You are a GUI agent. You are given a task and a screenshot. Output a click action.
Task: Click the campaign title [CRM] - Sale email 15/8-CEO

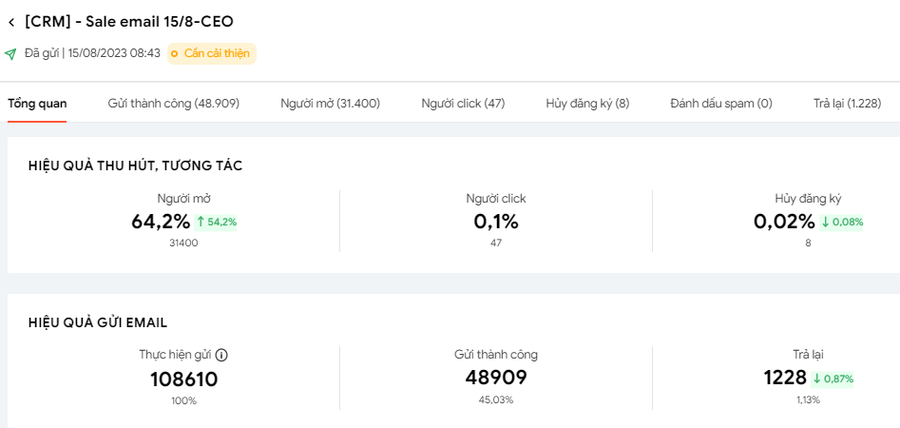click(129, 22)
